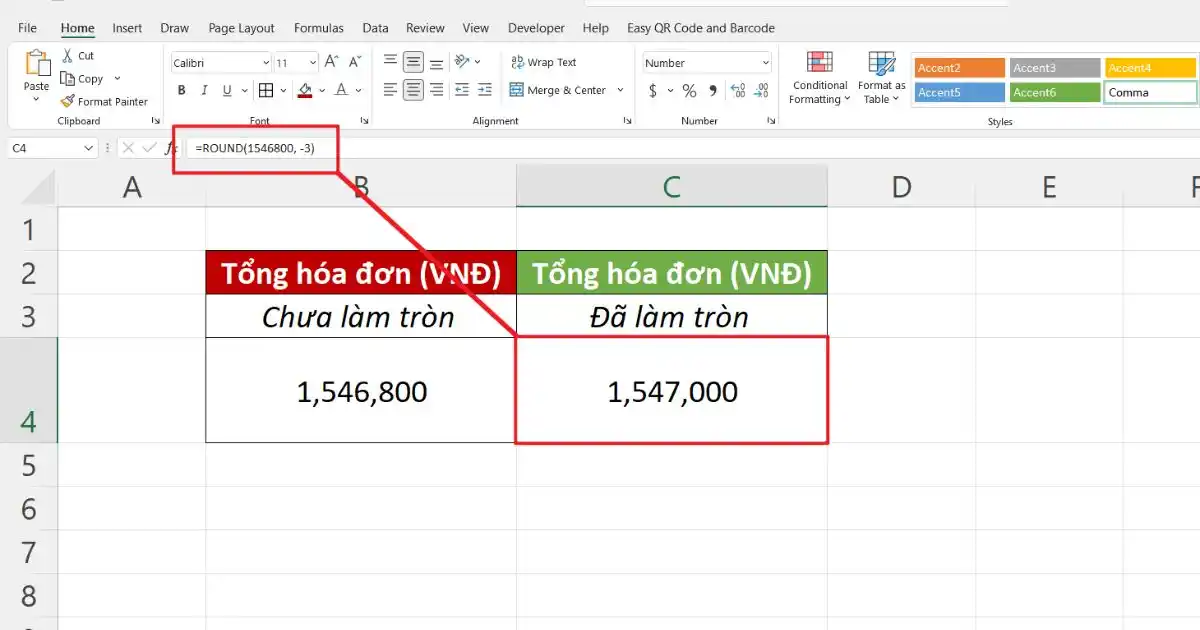This screenshot has height=630, width=1200.
Task: Apply the Accent5 blue cell style
Action: [960, 92]
